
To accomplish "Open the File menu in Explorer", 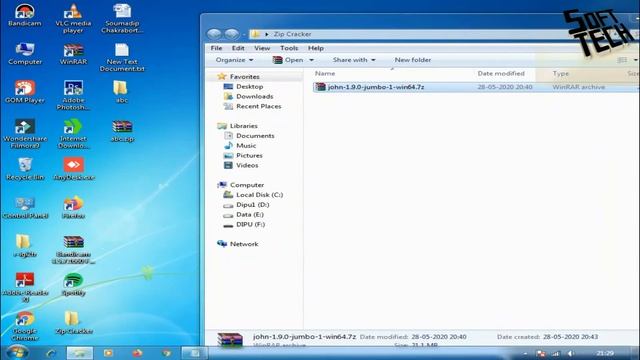I will pos(216,48).
